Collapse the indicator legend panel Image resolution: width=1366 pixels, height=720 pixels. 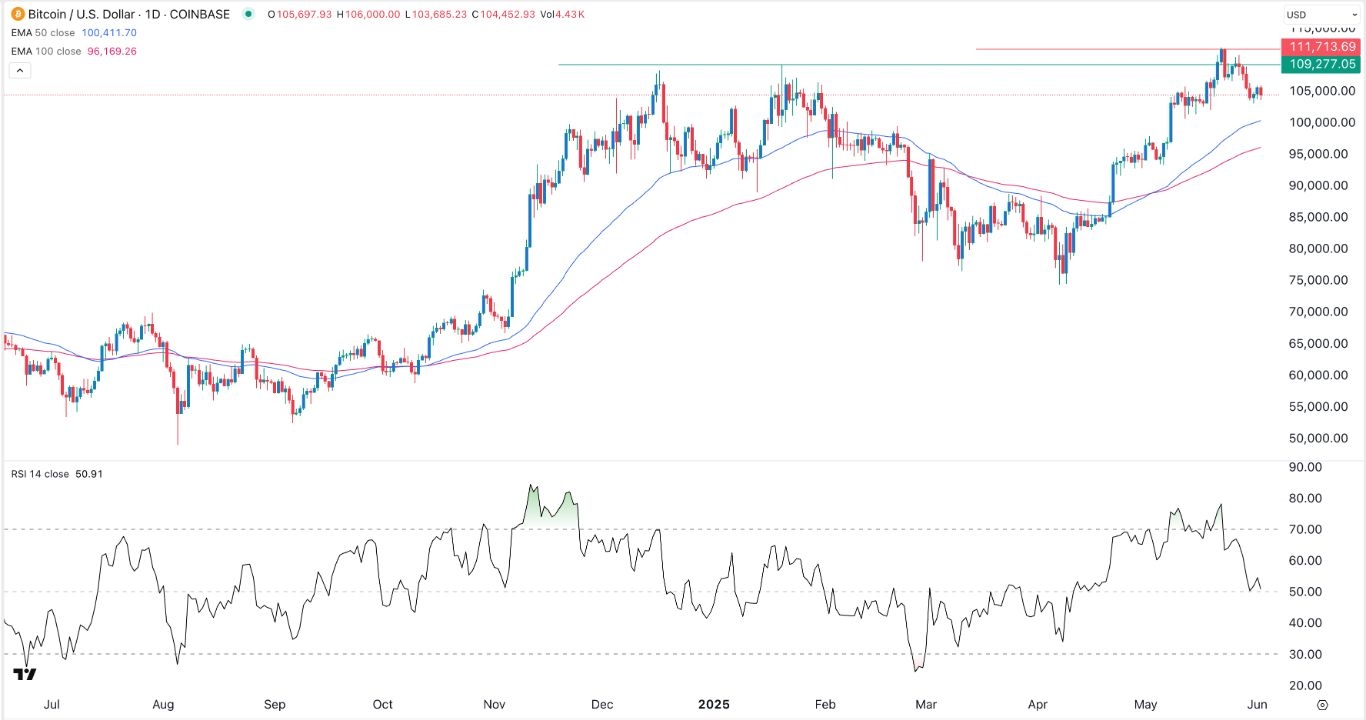click(18, 69)
